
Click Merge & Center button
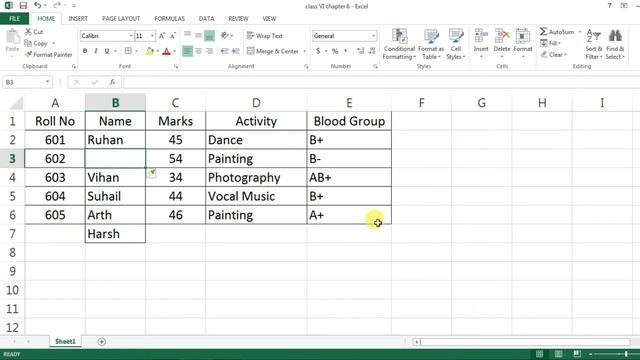point(273,51)
